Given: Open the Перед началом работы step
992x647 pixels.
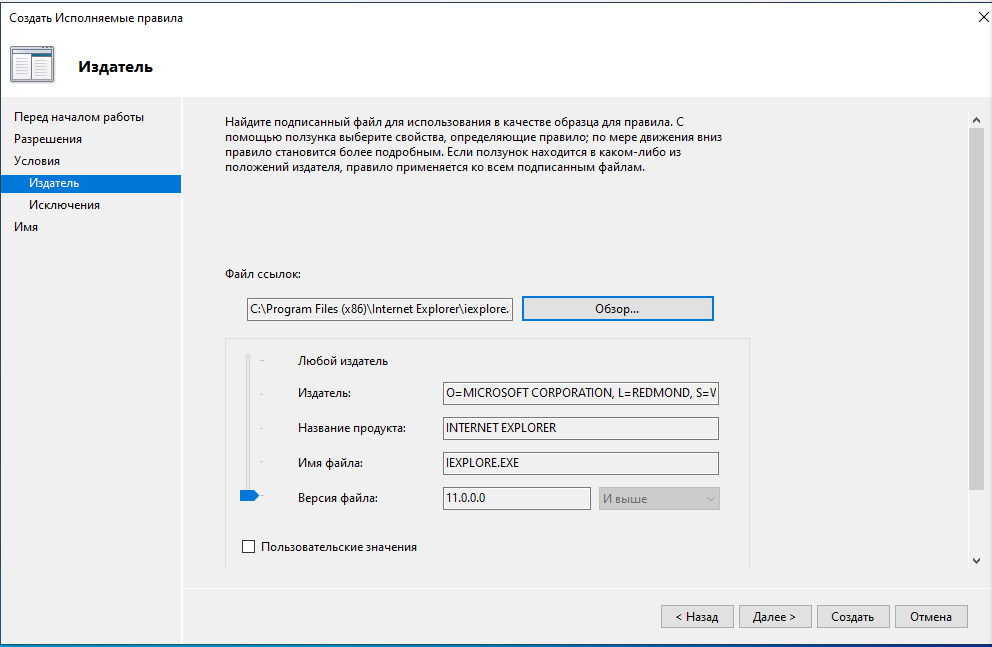Looking at the screenshot, I should [x=79, y=117].
